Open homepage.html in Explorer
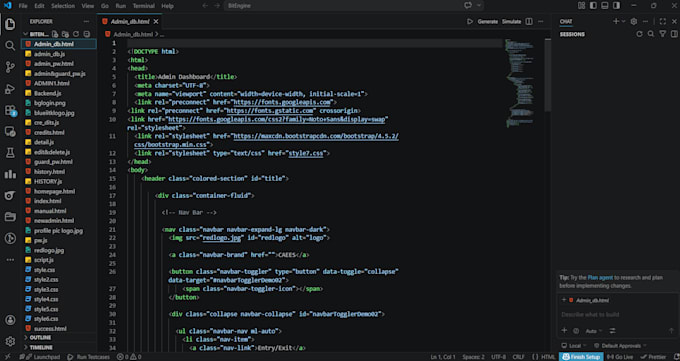This screenshot has height=361, width=680. click(x=59, y=191)
